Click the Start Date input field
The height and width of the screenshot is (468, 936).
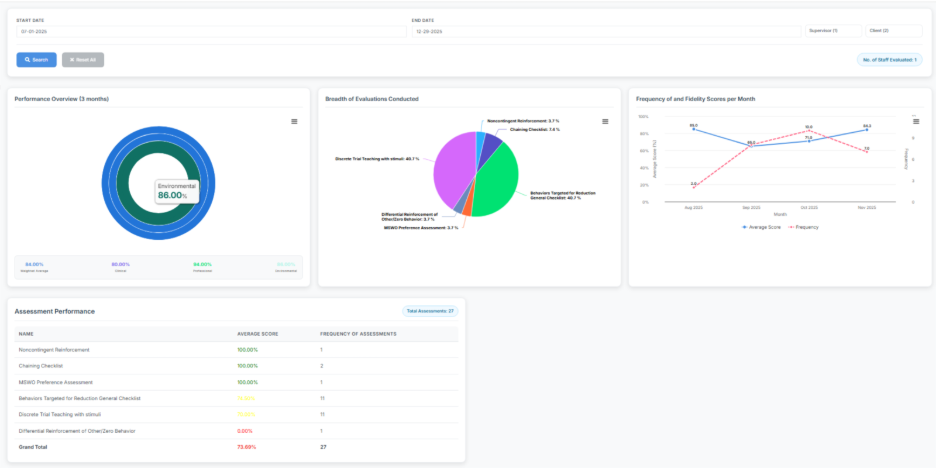(x=211, y=31)
